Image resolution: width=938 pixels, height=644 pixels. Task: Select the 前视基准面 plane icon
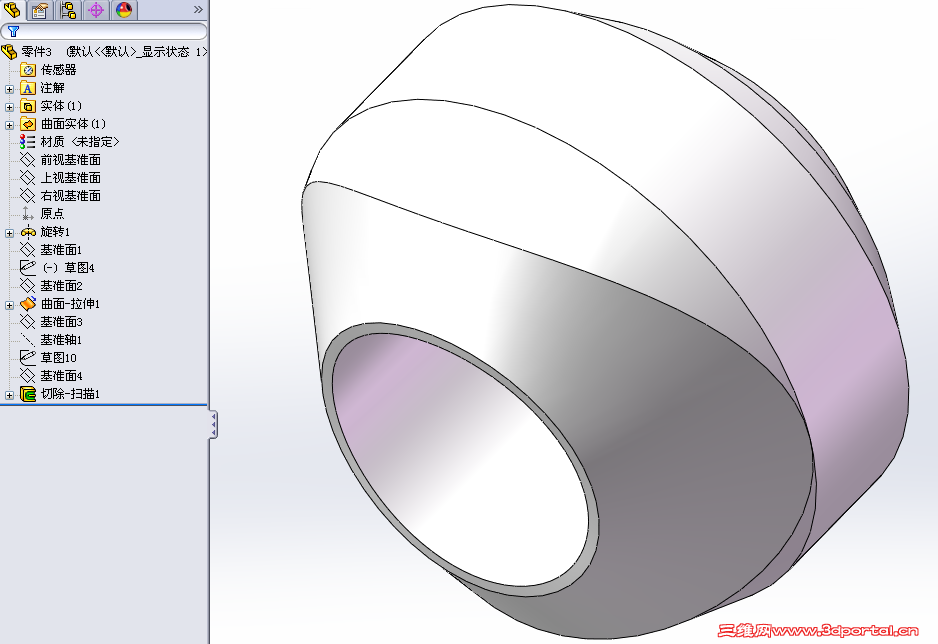28,160
